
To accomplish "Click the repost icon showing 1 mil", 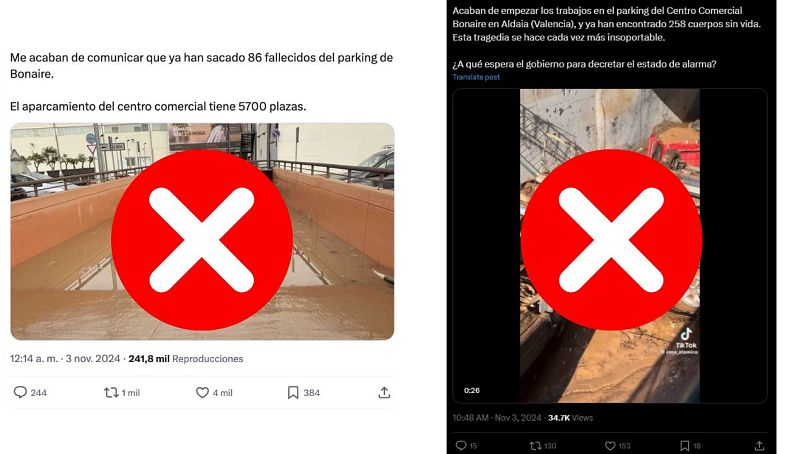I will [111, 393].
